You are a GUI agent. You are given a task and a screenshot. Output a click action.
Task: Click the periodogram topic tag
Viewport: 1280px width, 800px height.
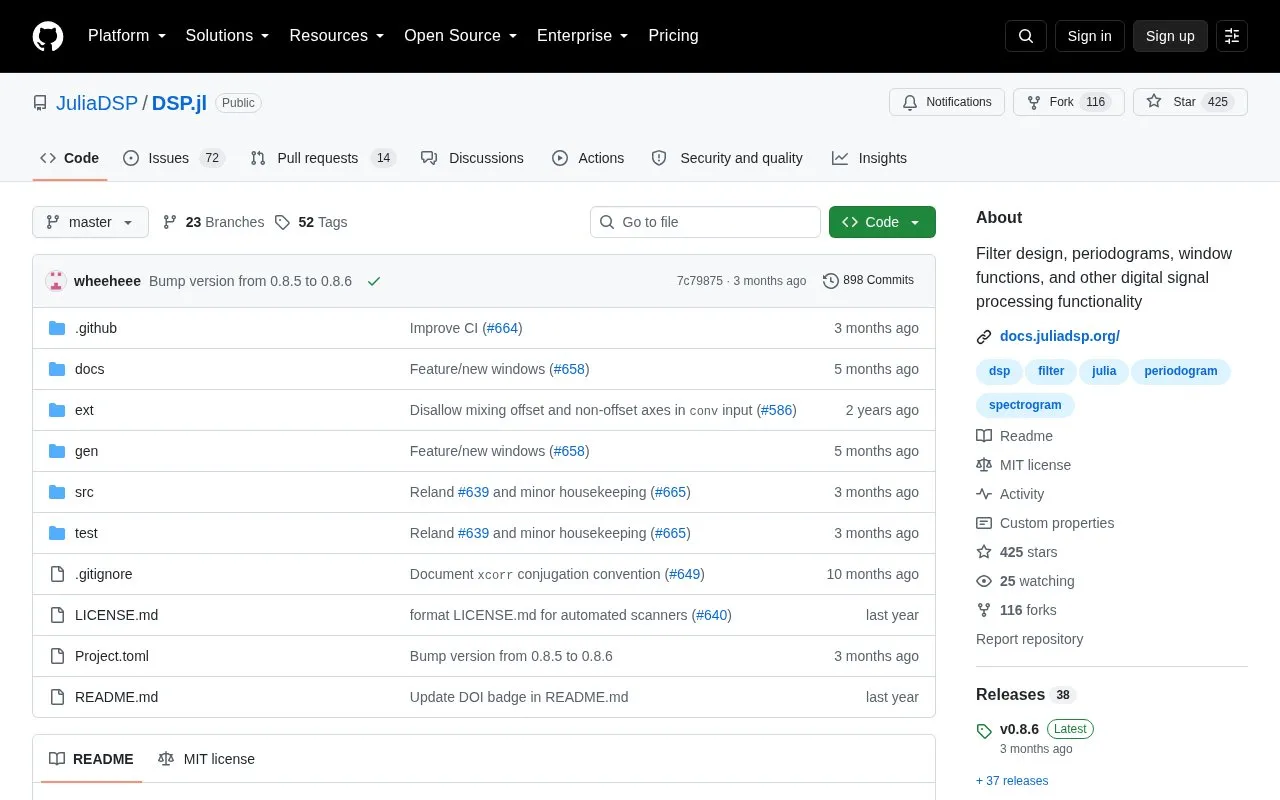pyautogui.click(x=1181, y=371)
